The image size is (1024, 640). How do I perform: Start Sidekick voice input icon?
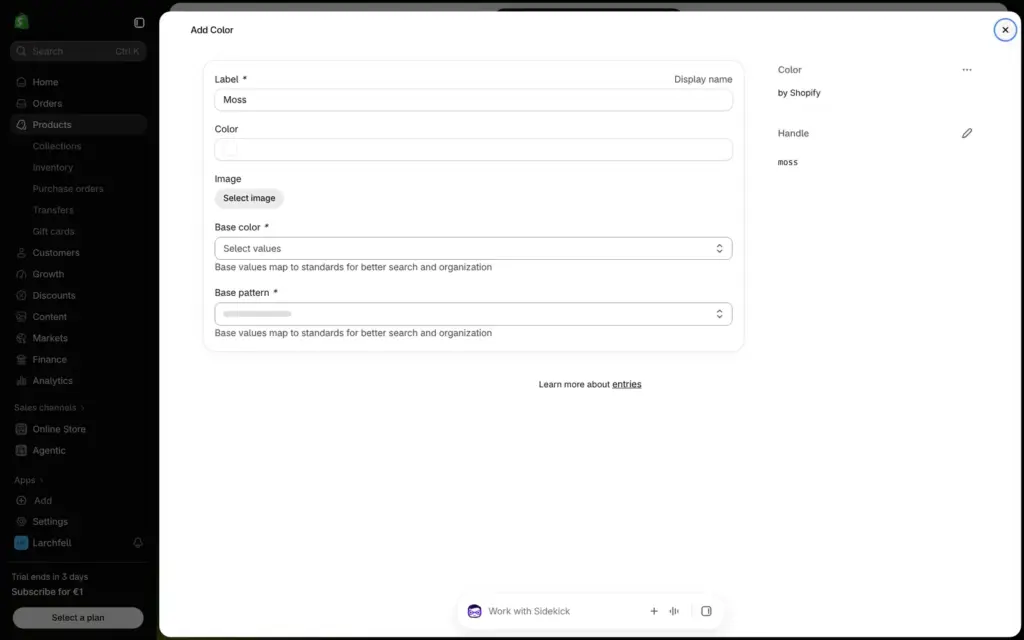point(674,611)
